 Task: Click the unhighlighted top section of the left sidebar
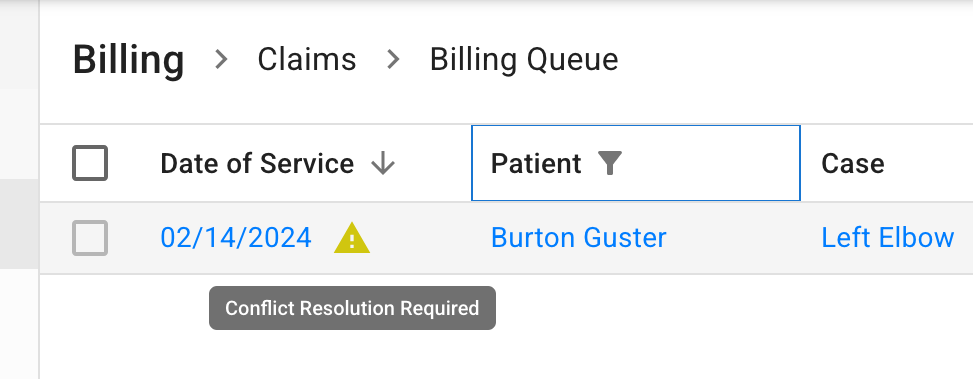pos(19,45)
